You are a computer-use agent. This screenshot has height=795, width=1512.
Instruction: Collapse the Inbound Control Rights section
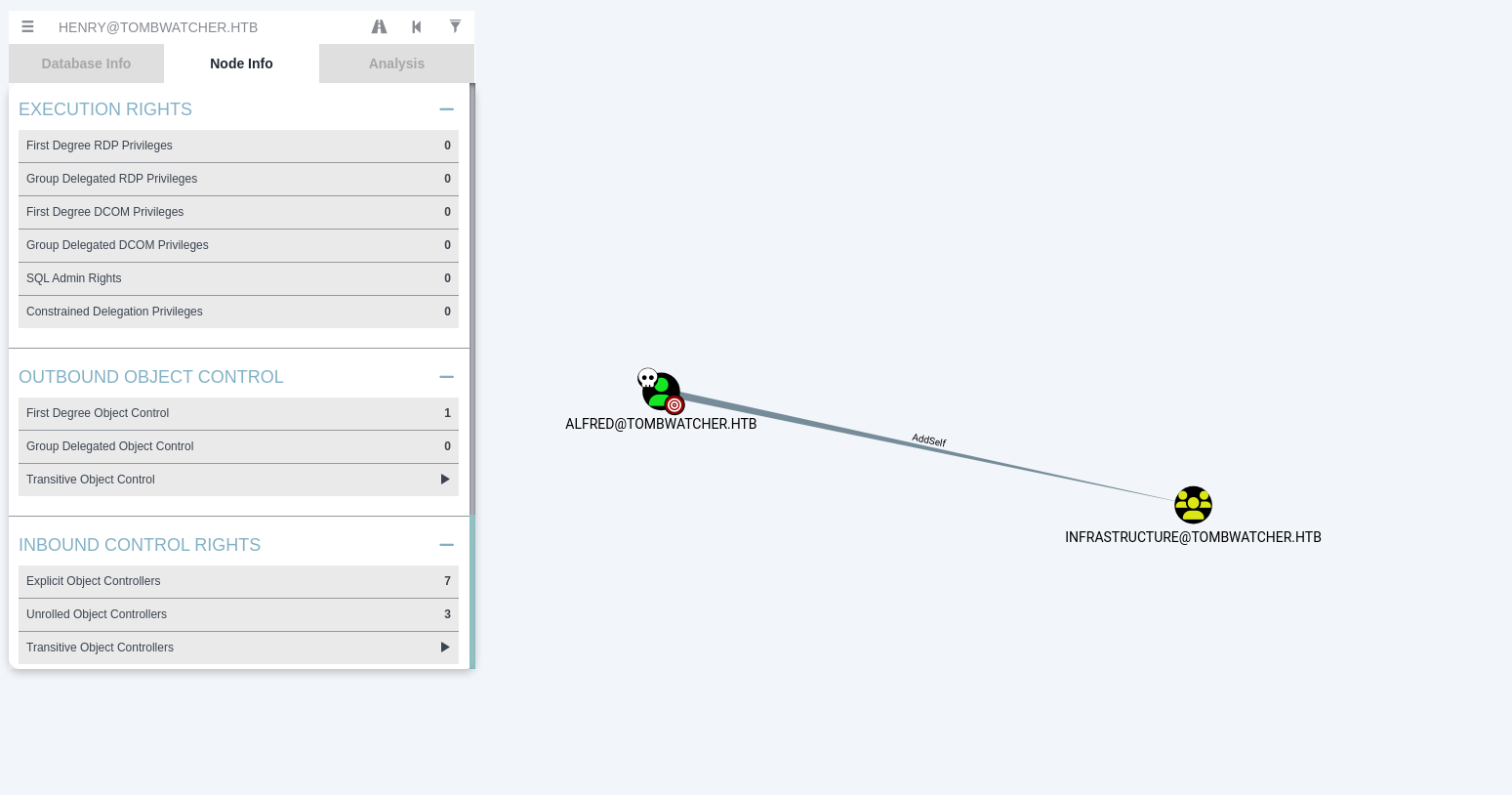point(446,545)
